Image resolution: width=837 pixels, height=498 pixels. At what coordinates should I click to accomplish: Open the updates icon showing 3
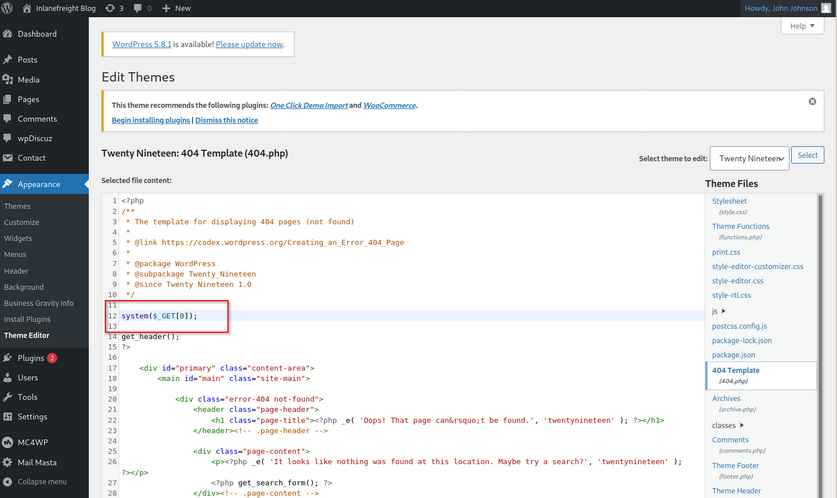click(x=114, y=8)
